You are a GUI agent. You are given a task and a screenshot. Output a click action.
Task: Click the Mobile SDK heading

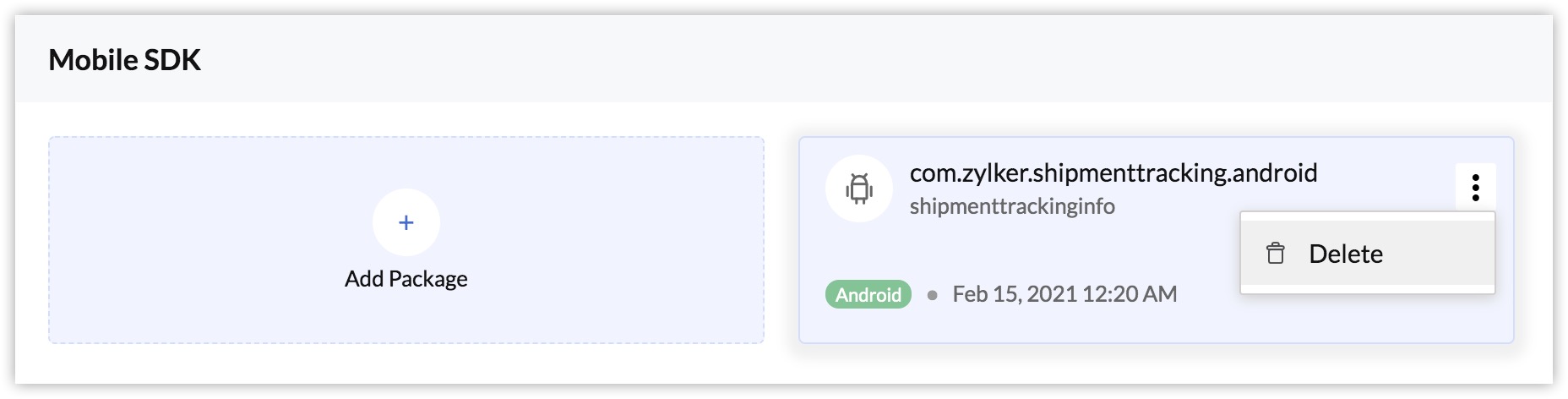[x=124, y=60]
